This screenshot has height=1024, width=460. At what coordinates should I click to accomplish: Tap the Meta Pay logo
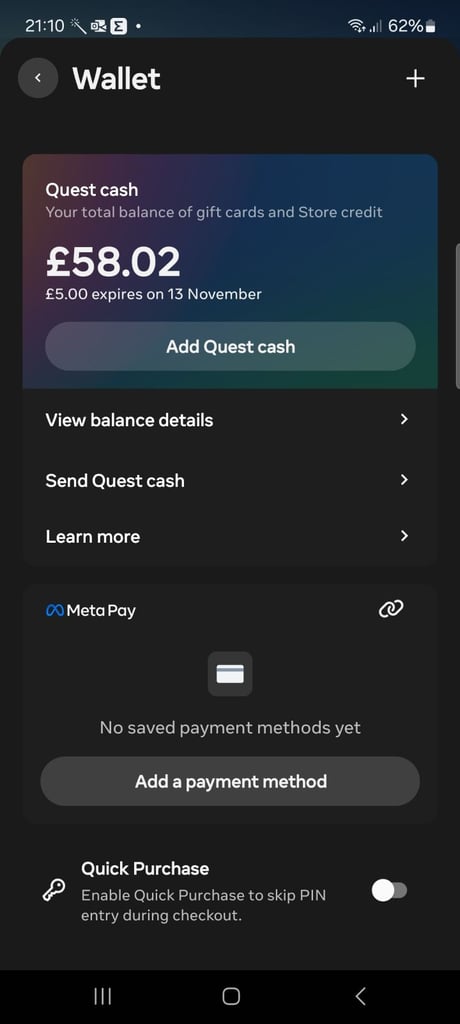pos(91,611)
